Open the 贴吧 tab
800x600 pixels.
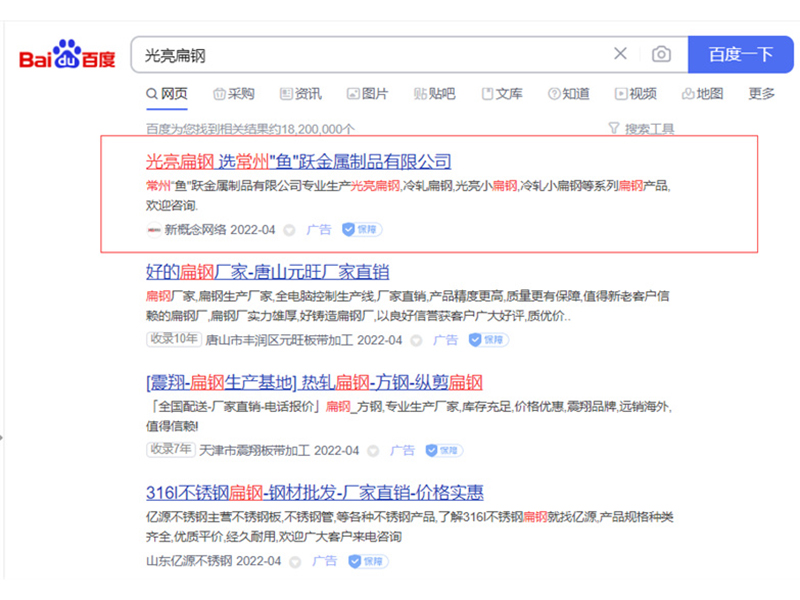(434, 94)
